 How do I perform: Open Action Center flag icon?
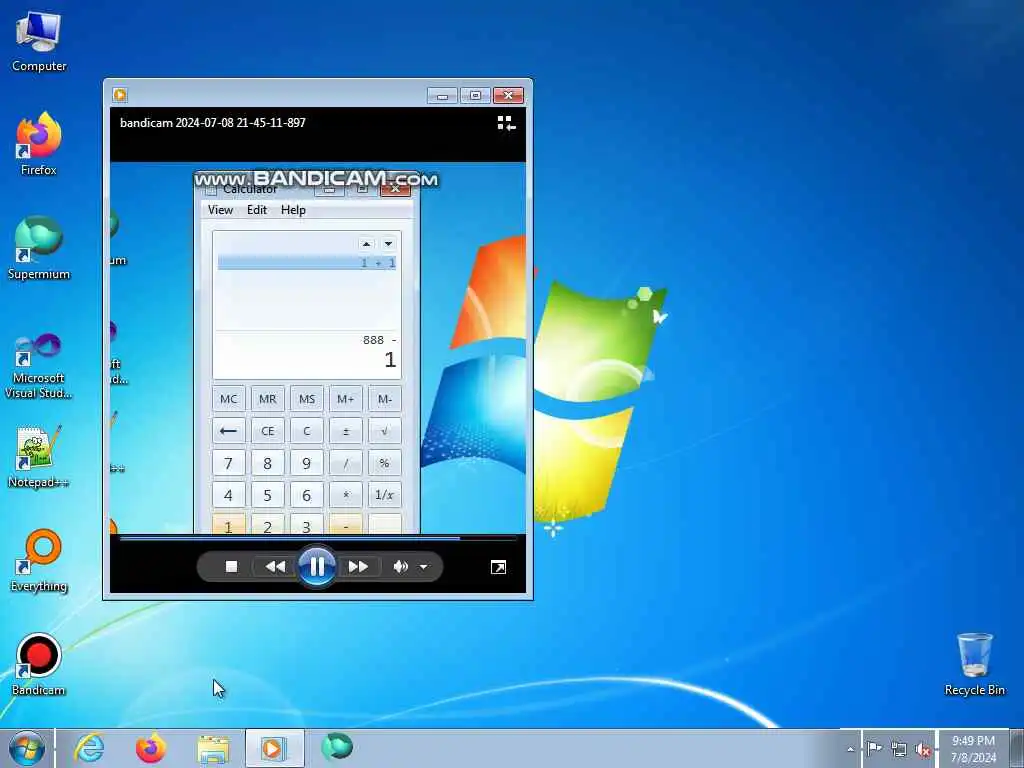click(x=874, y=748)
